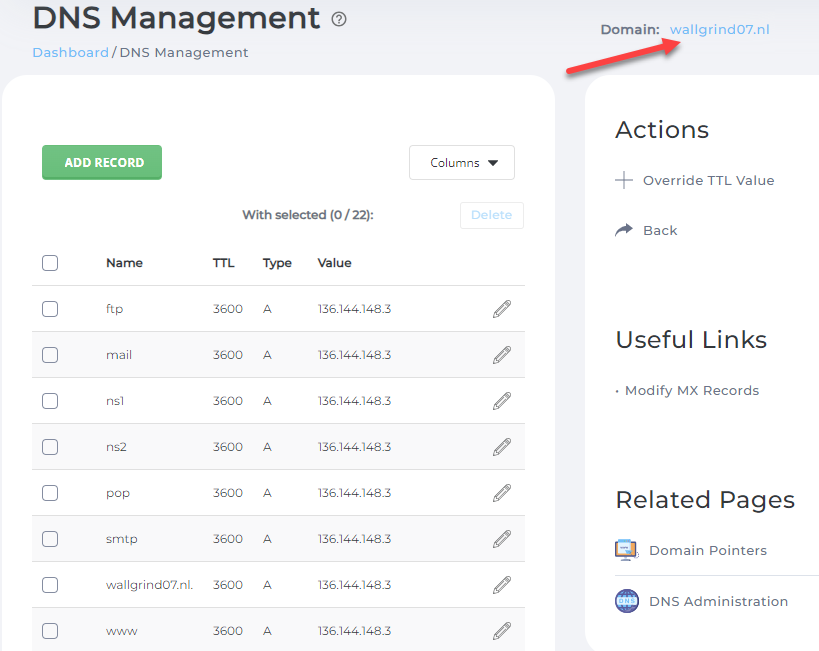Open the Columns dropdown
This screenshot has height=651, width=819.
[462, 162]
